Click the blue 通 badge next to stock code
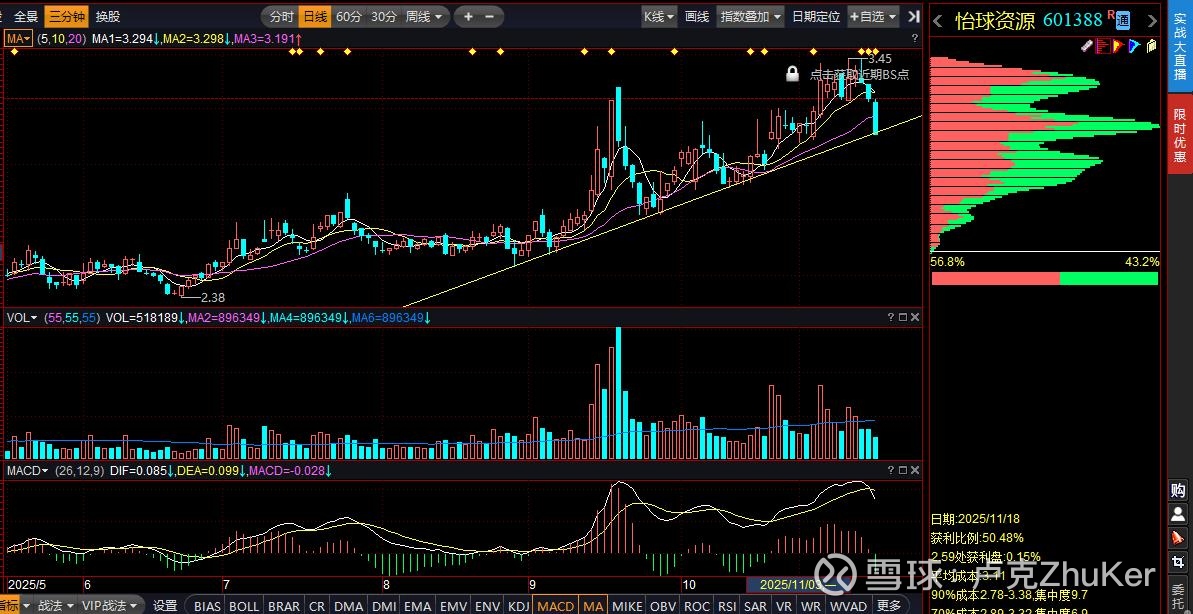The width and height of the screenshot is (1193, 614). [x=1123, y=20]
